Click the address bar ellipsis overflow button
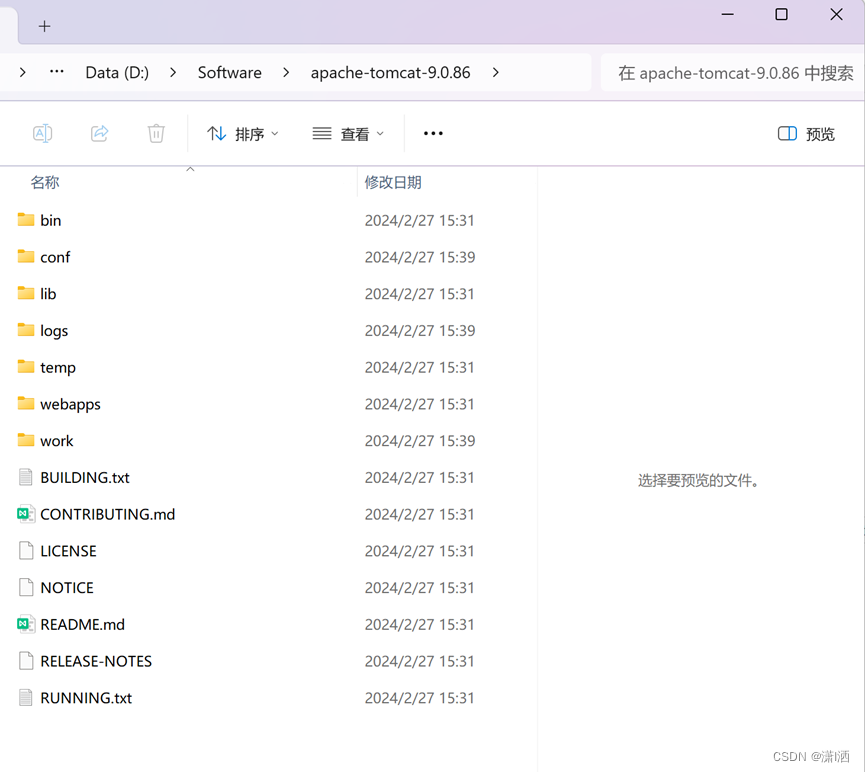The width and height of the screenshot is (865, 772). [x=56, y=72]
